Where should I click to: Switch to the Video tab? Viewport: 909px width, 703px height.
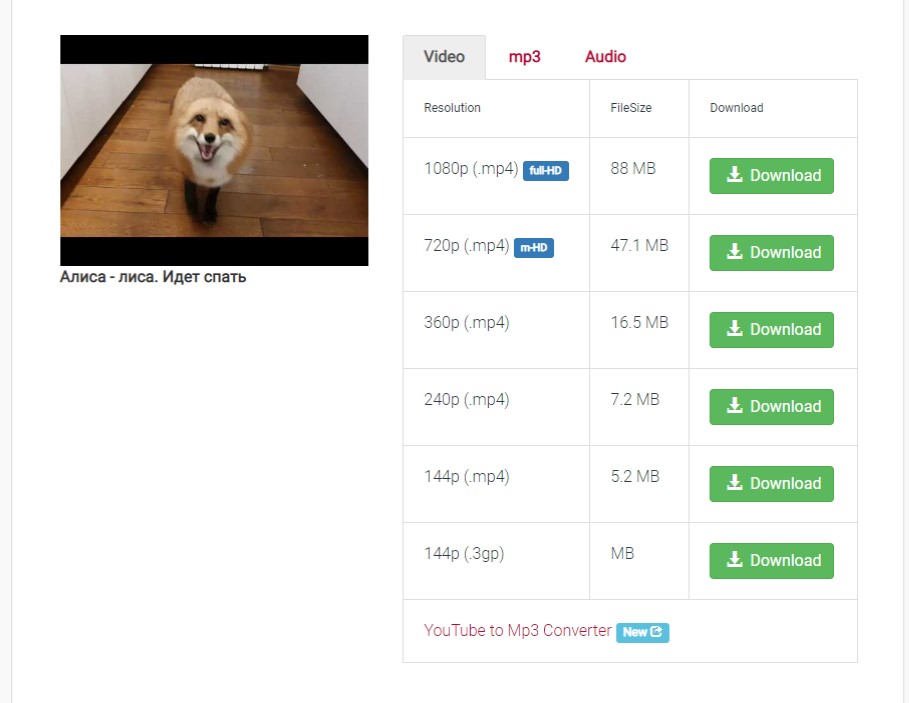coord(444,57)
